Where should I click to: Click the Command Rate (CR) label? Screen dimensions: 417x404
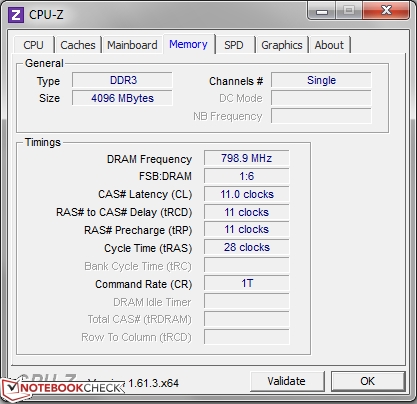click(144, 284)
